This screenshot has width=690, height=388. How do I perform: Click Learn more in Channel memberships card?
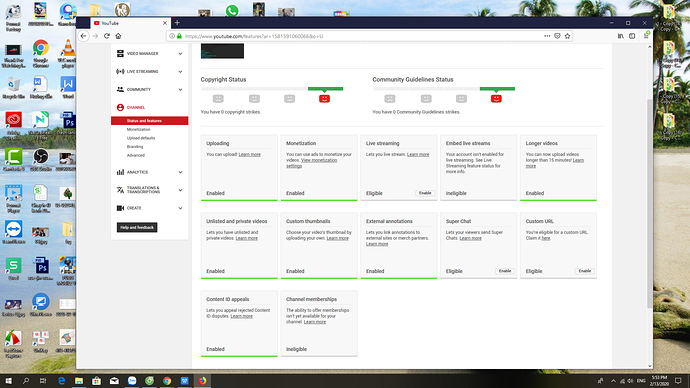tap(315, 322)
